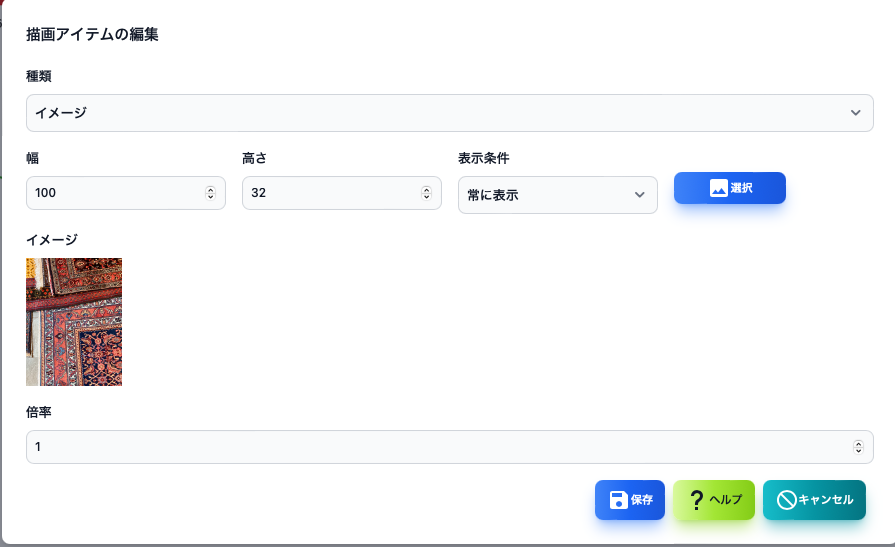Increase 高さ value with the up arrow
This screenshot has width=895, height=547.
pos(426,190)
